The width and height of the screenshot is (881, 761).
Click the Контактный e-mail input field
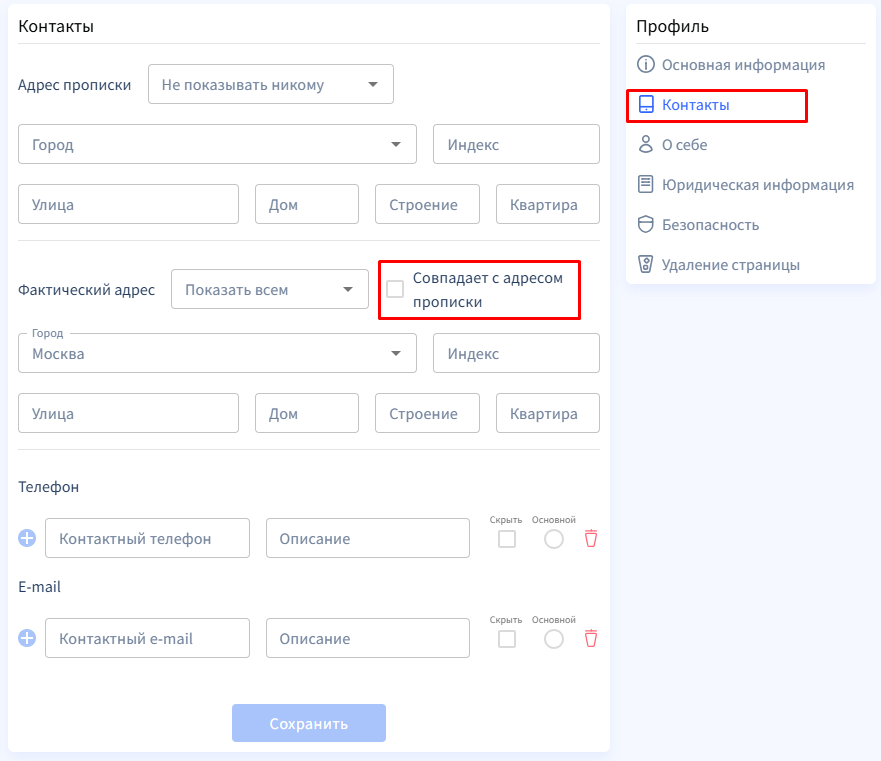pyautogui.click(x=147, y=638)
